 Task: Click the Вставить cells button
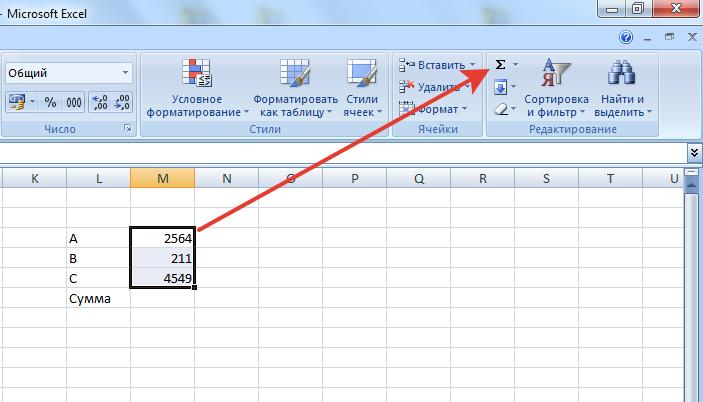(x=438, y=65)
